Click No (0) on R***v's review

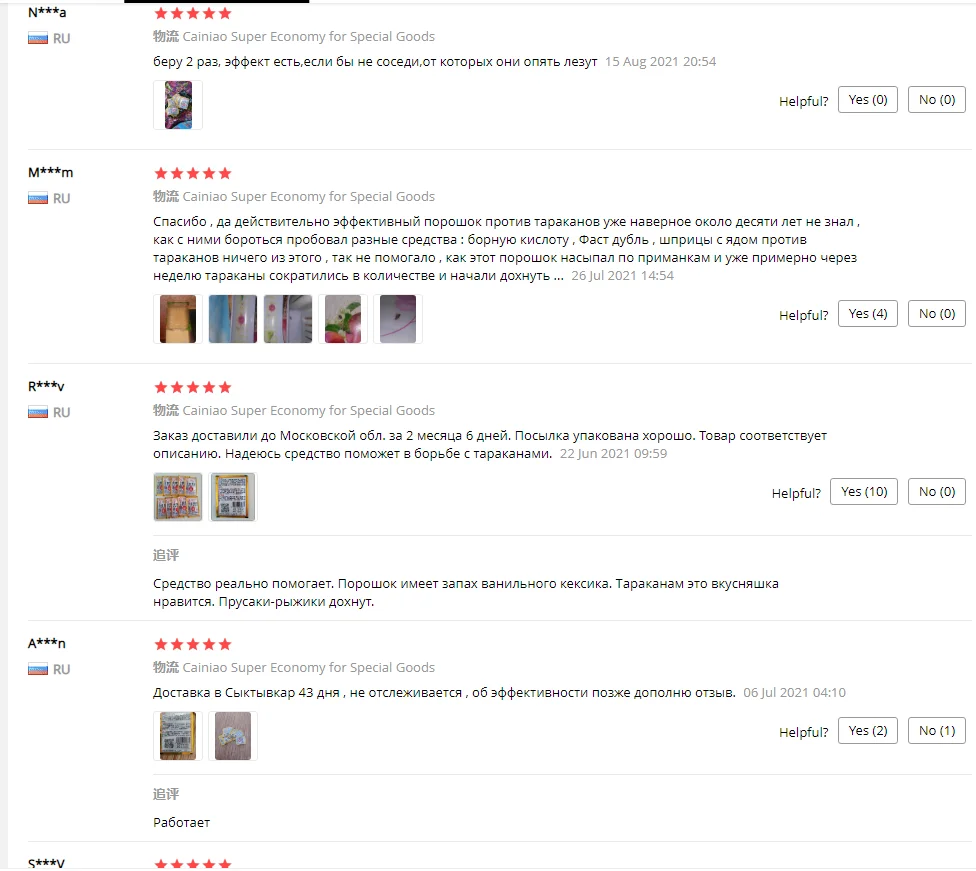point(936,491)
